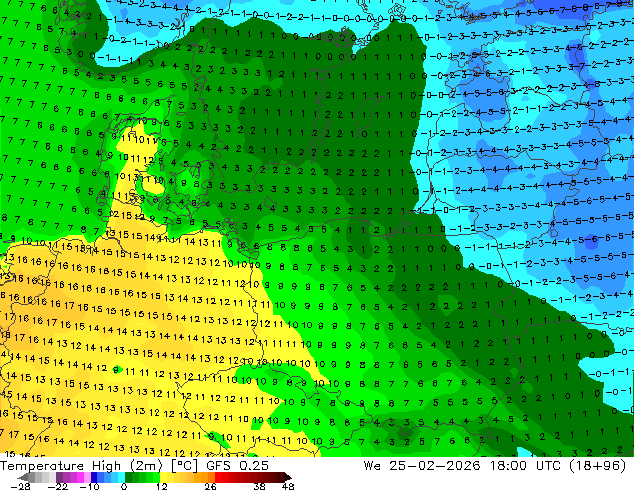Click the "[°C]" unit label
634x490 pixels.
184,466
